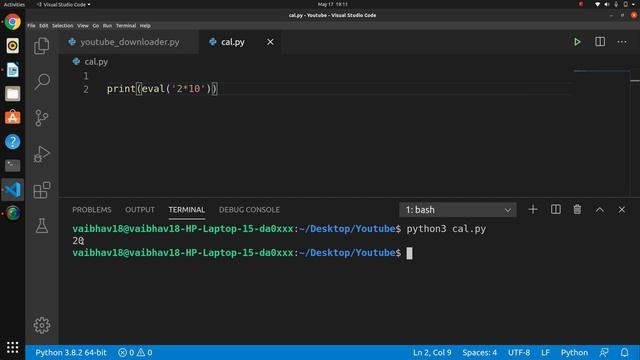Close the terminal panel

click(x=622, y=209)
